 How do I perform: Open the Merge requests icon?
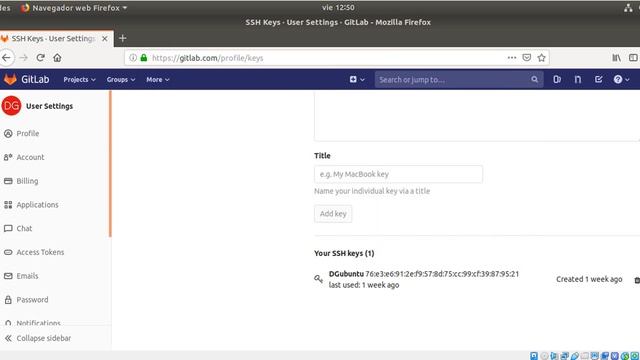(578, 79)
